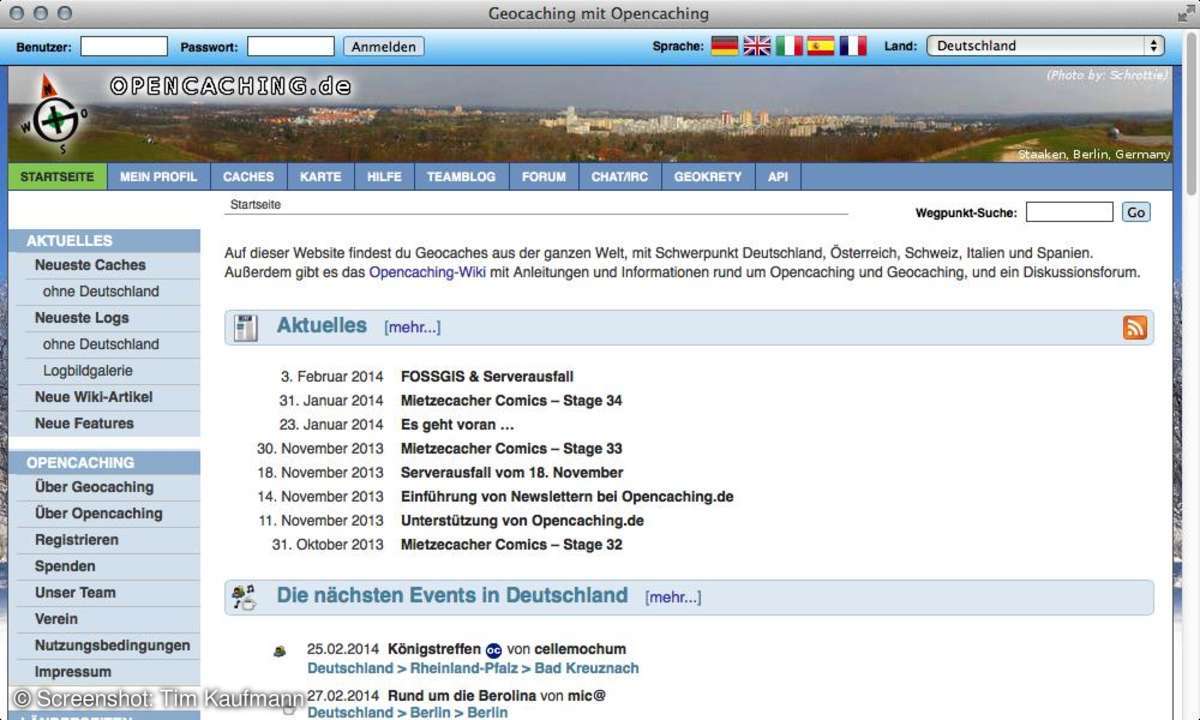Open Mietzecacher Comics – Stage 34

[x=511, y=401]
